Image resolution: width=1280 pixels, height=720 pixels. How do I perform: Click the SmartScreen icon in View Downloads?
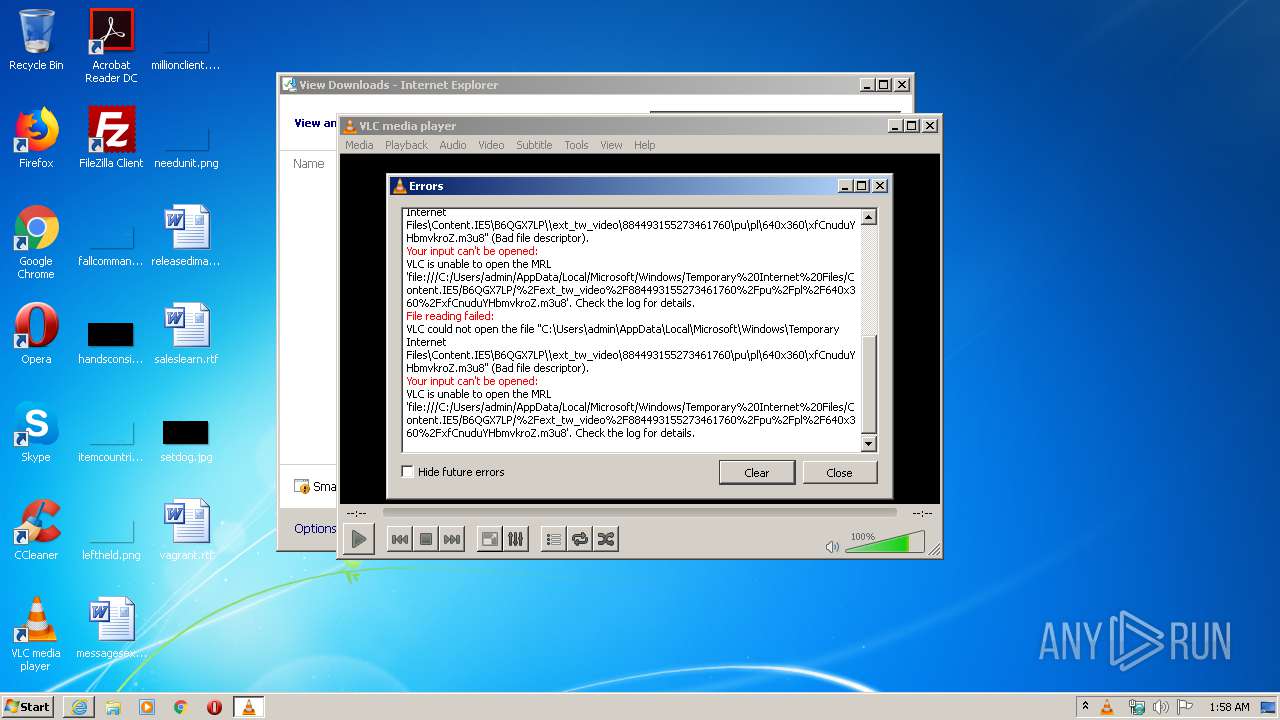point(301,486)
